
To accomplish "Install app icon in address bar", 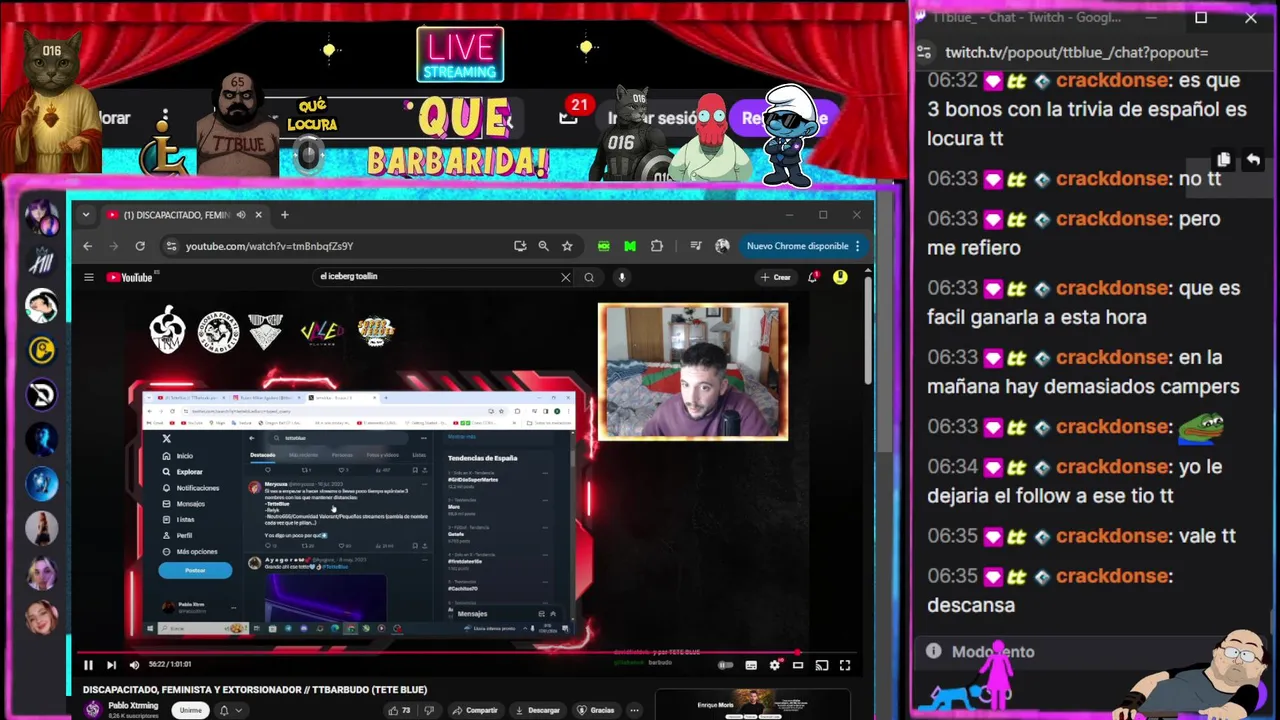I will 520,246.
